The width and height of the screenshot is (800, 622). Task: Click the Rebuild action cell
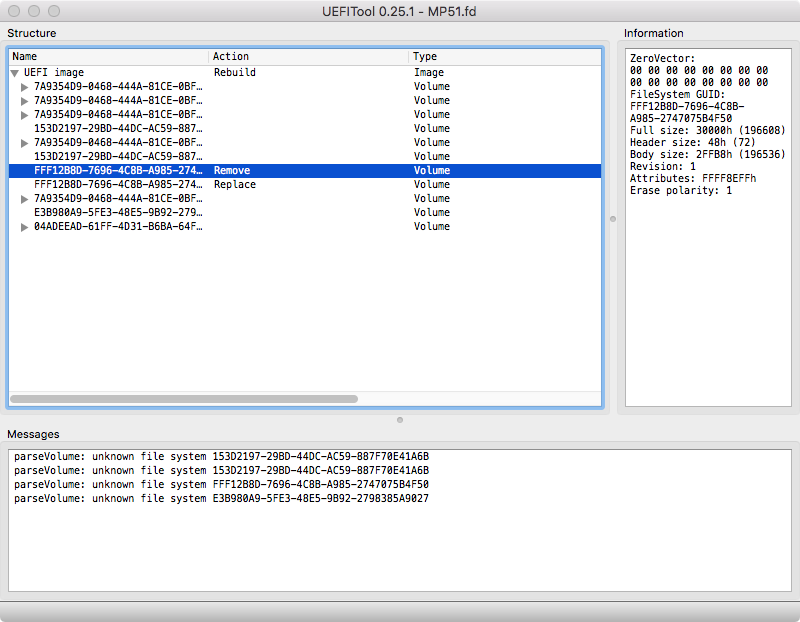pos(235,72)
